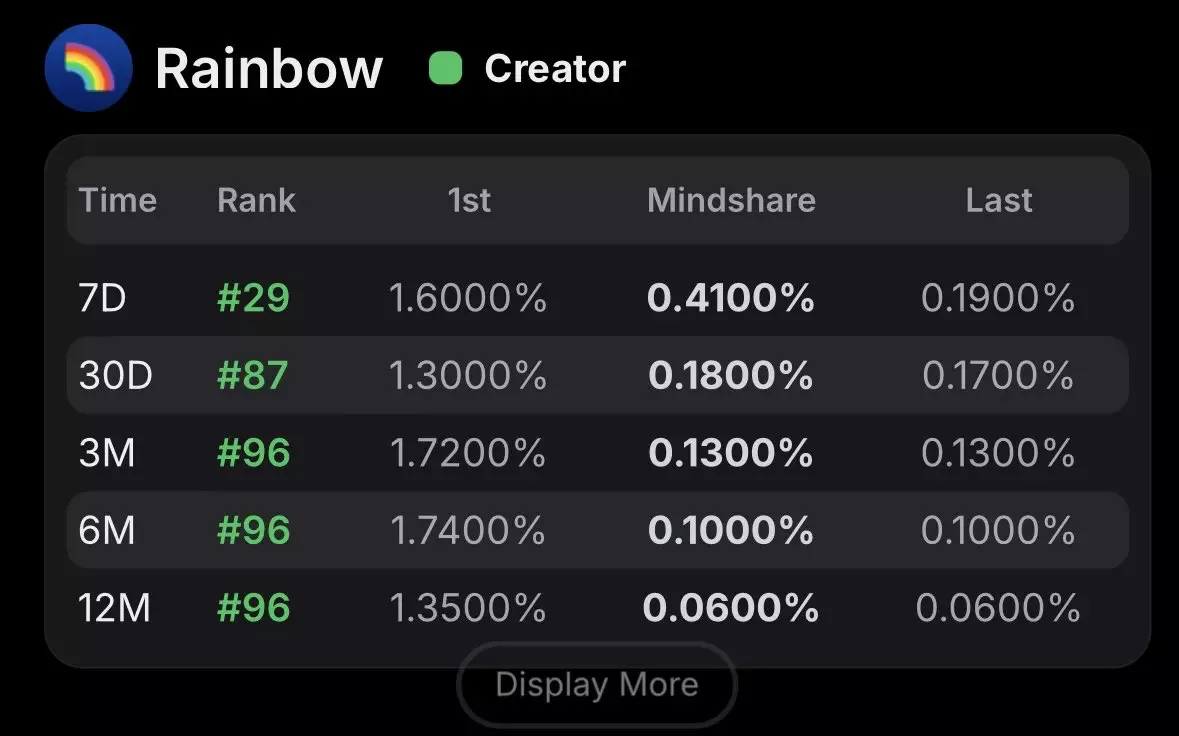
Task: Expand the list with Display More
Action: 597,684
